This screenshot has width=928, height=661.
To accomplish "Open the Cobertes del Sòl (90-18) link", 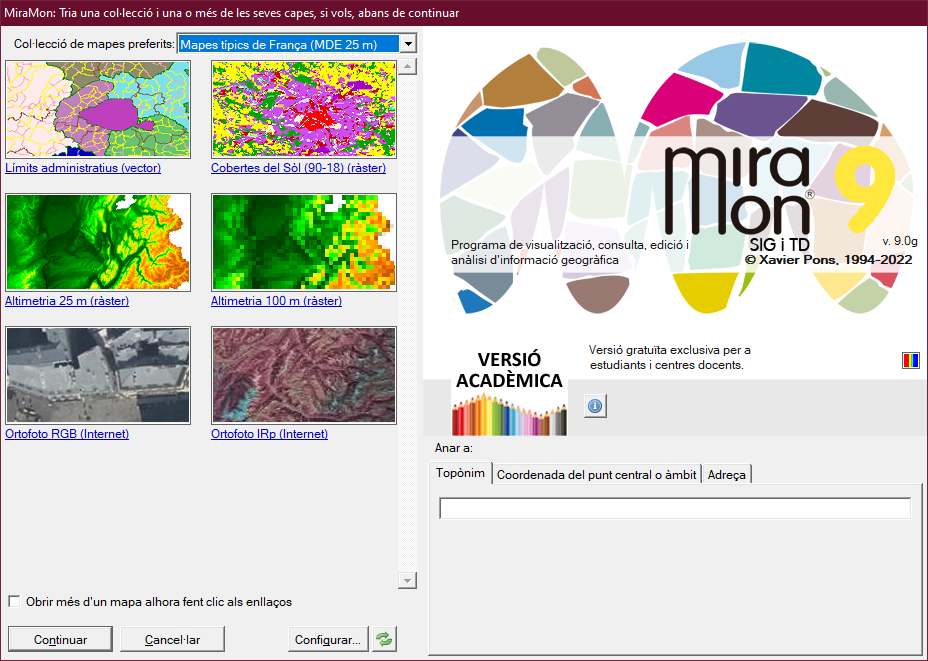I will [x=298, y=168].
